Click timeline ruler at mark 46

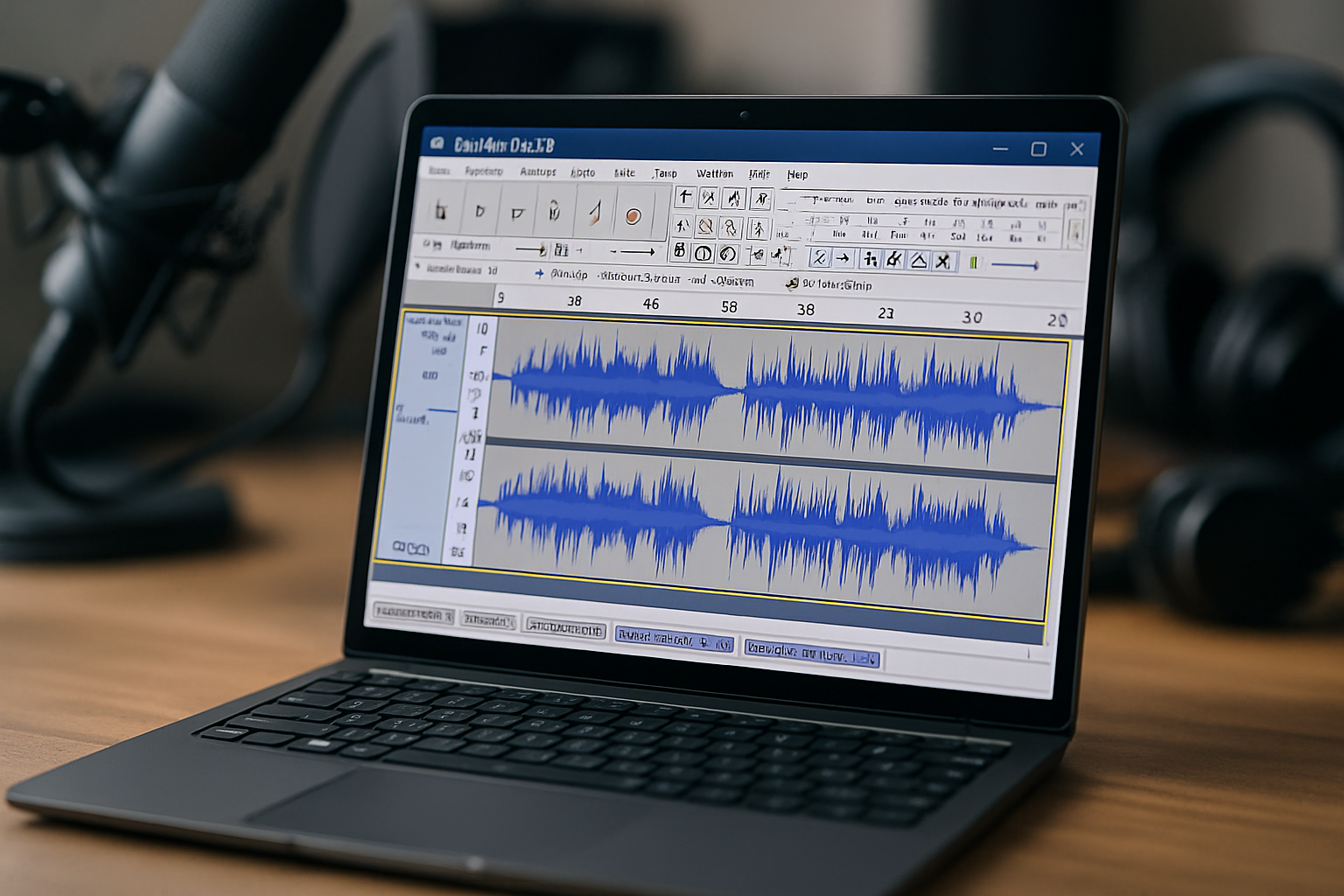pyautogui.click(x=651, y=304)
